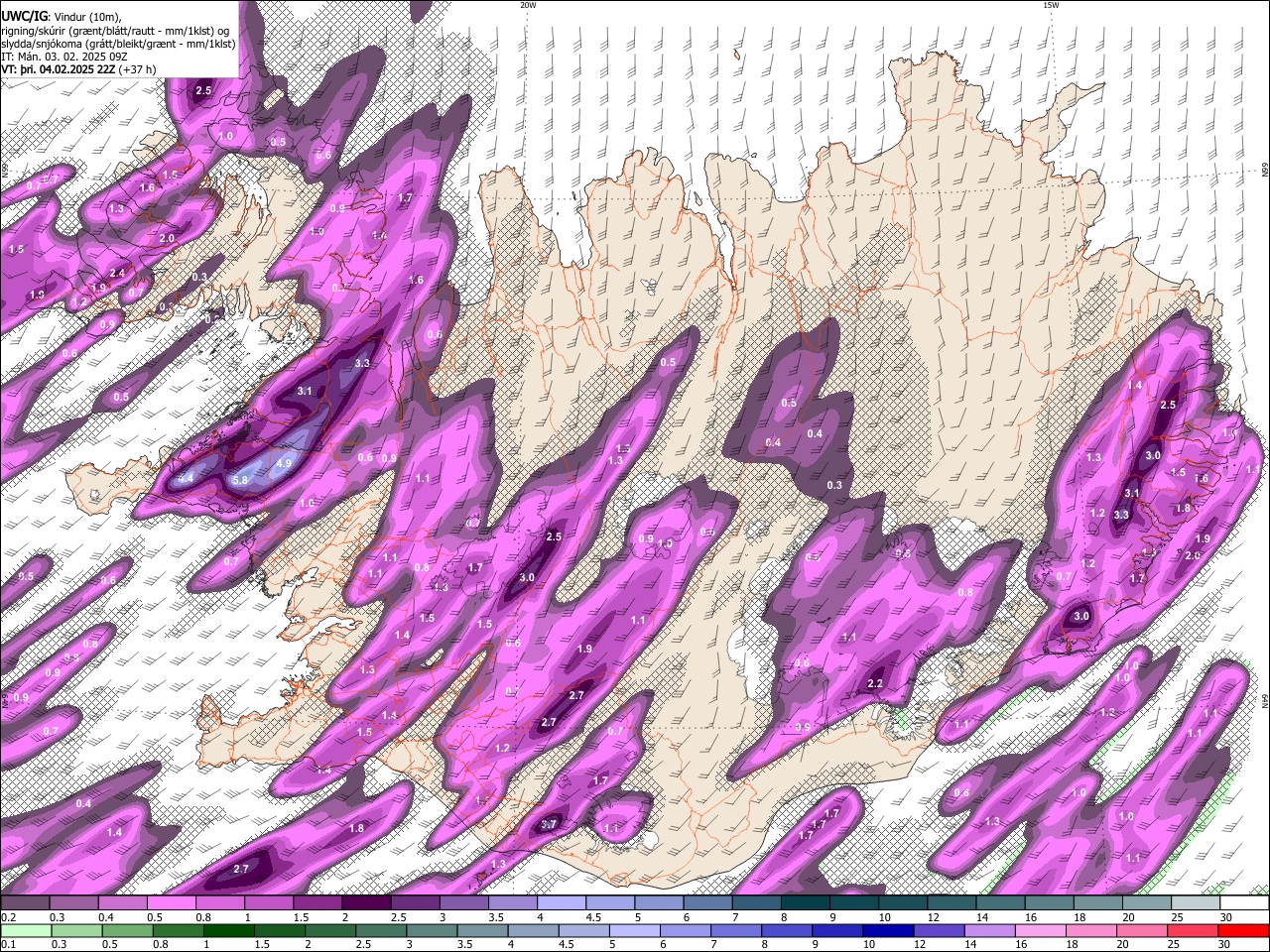Click the 20W longitude label

pos(528,5)
